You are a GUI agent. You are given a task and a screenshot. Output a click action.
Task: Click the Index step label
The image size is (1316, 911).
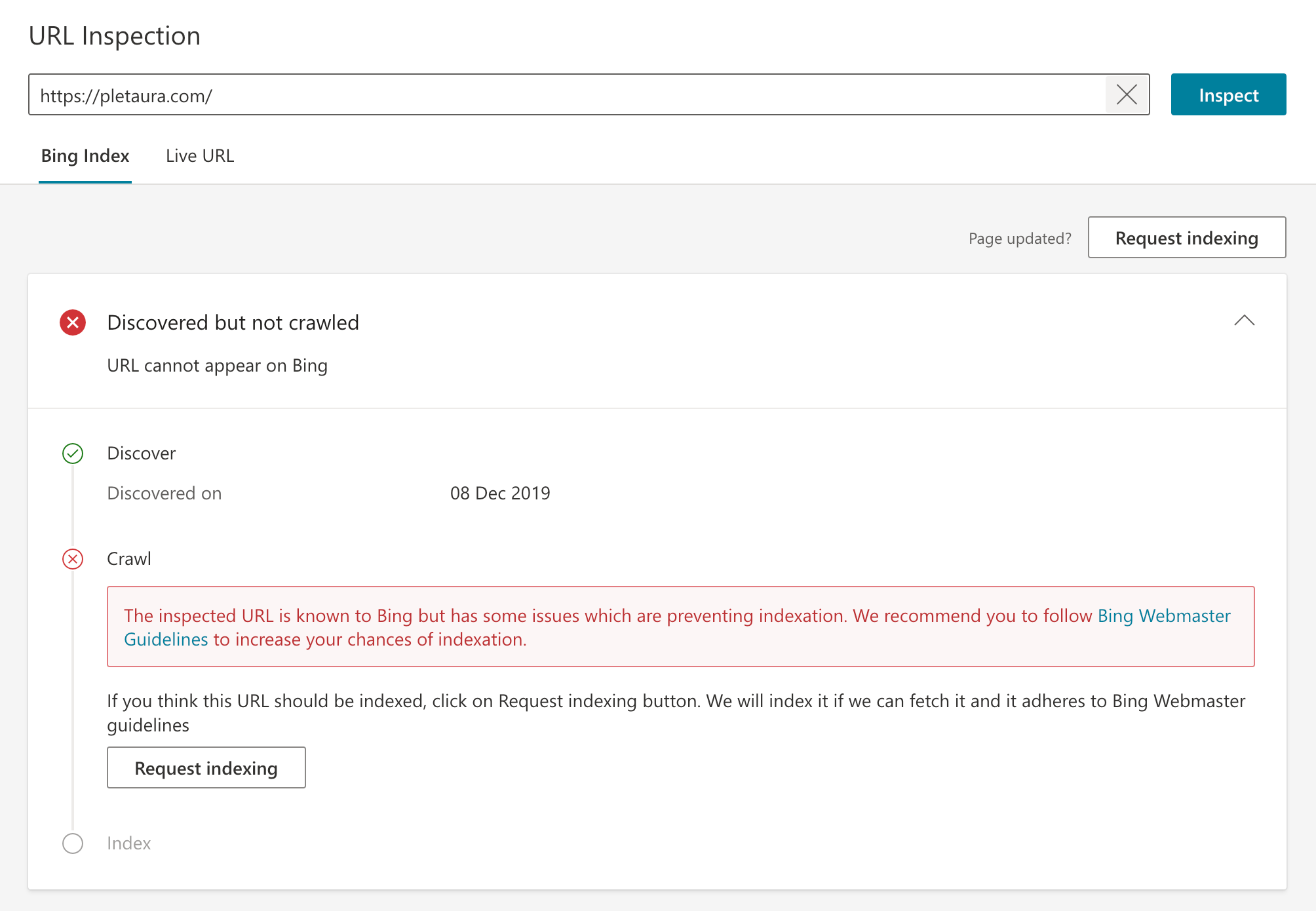129,843
